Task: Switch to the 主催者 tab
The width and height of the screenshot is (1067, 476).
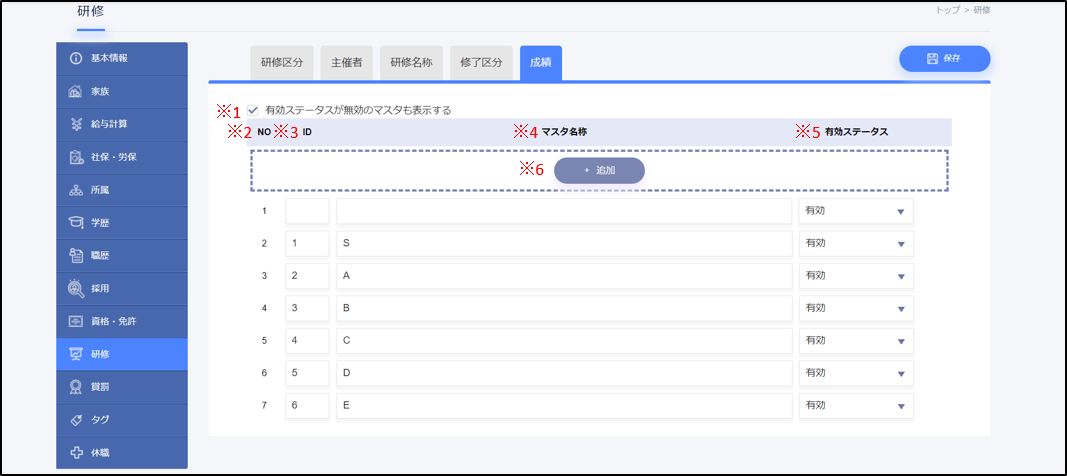Action: tap(346, 63)
